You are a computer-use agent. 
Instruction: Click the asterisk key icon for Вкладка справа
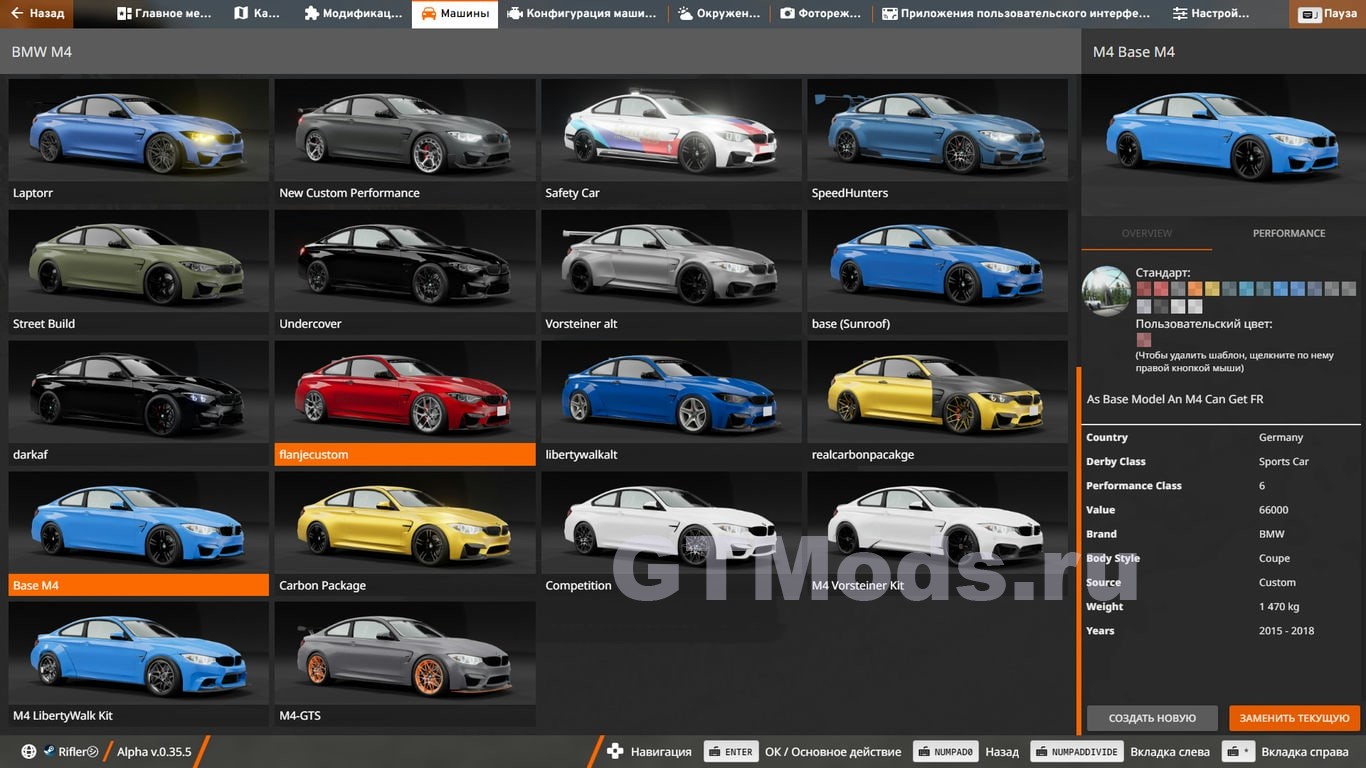coord(1240,752)
